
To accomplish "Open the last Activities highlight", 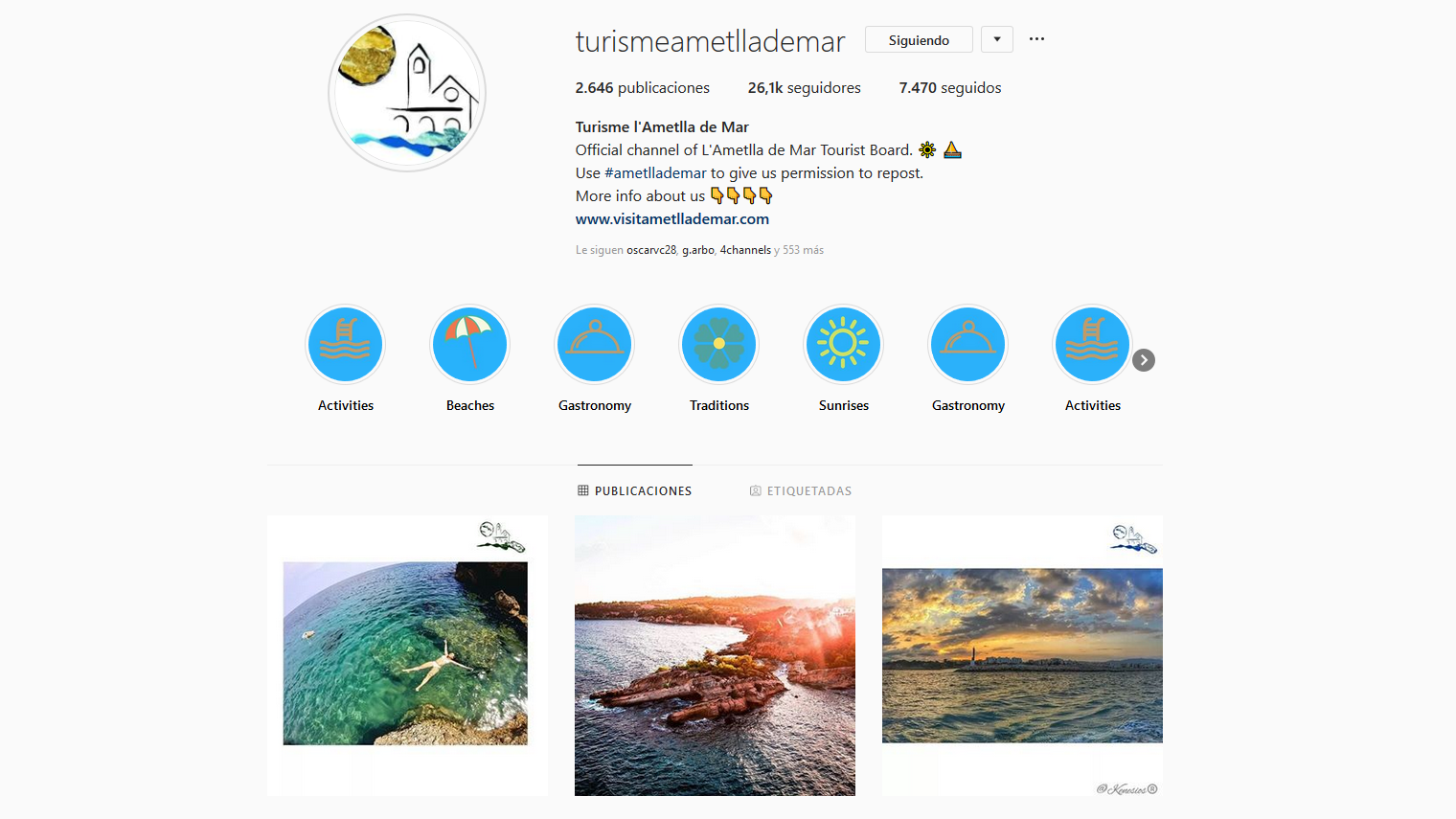I will pos(1092,345).
